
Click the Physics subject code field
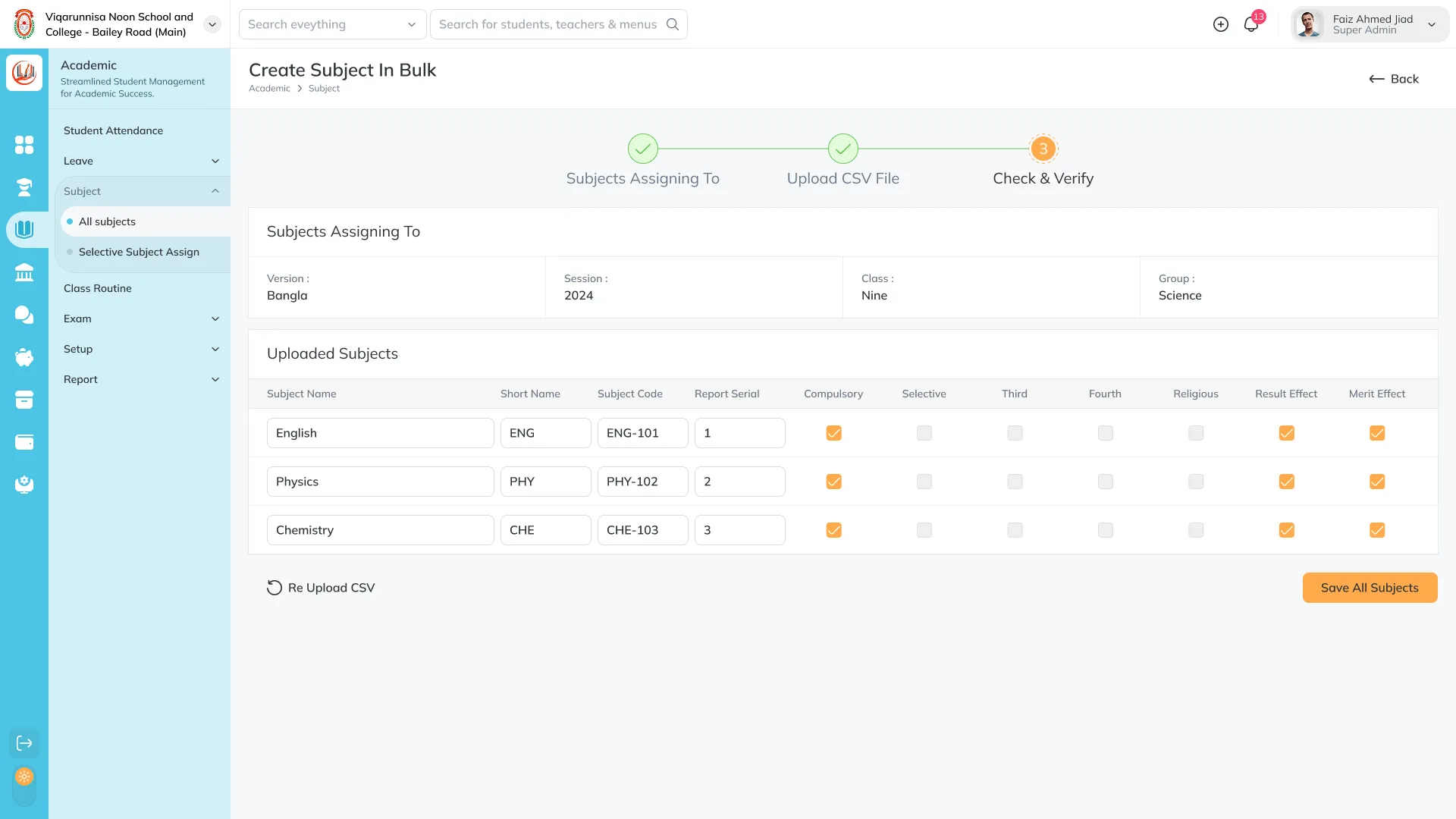coord(642,482)
